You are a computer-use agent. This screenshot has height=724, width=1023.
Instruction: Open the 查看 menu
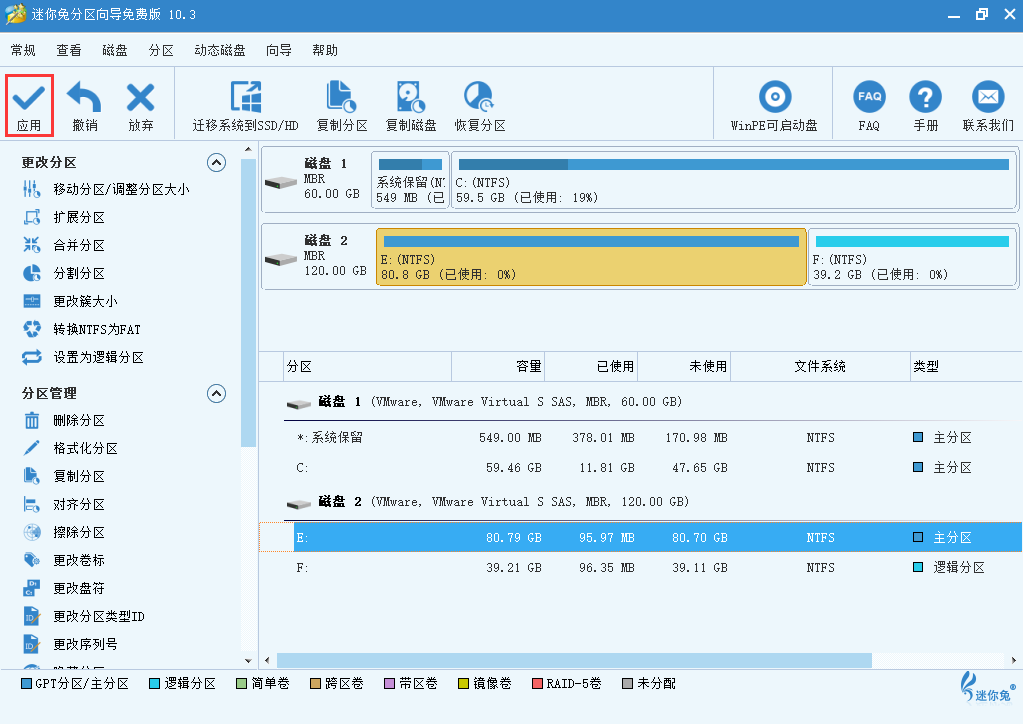point(69,50)
